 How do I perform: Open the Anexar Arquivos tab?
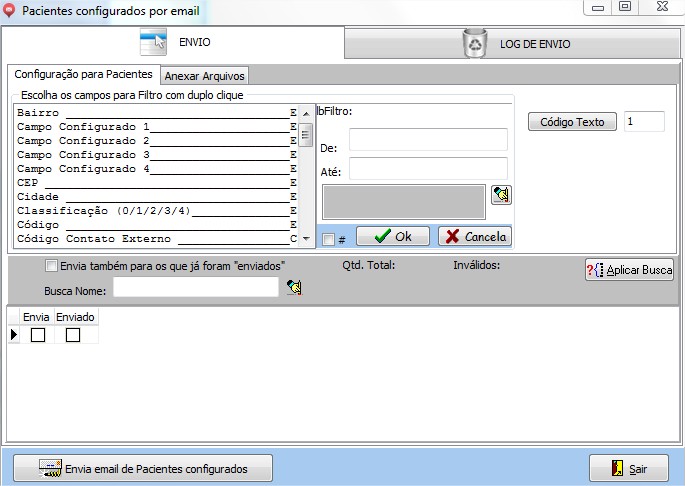(x=204, y=75)
